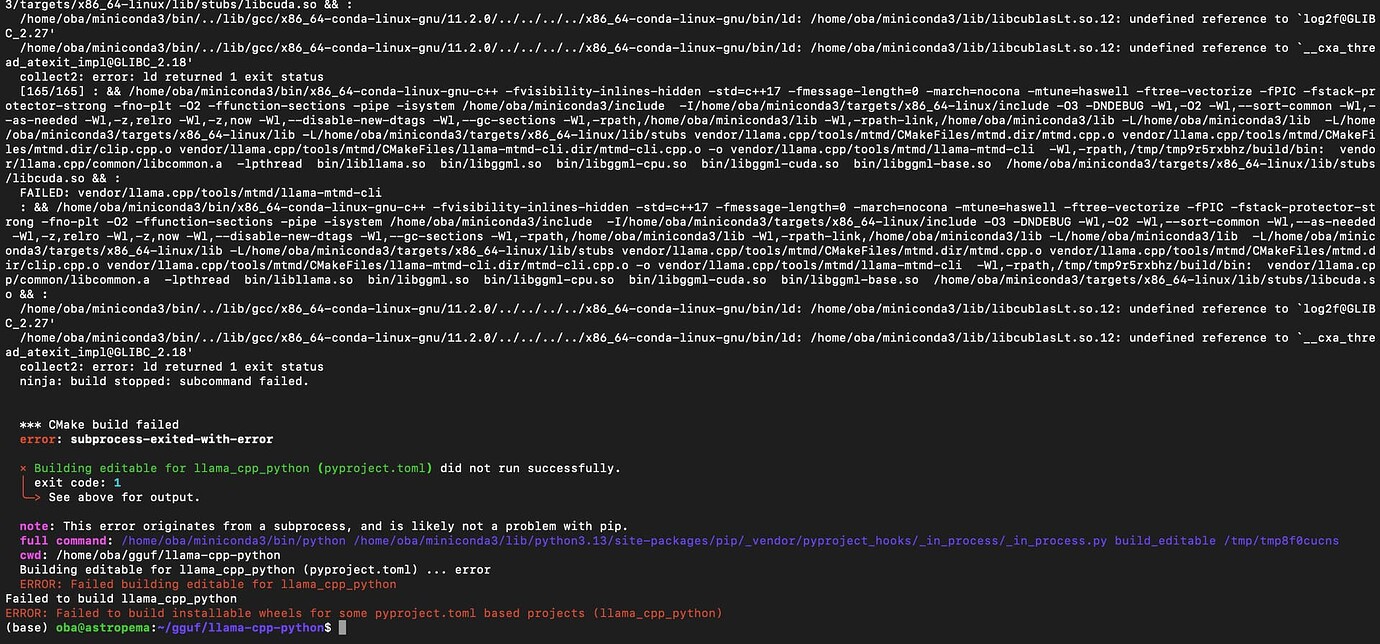The height and width of the screenshot is (644, 1380).
Task: Click the '*** CMake build failed' line
Action: (x=99, y=424)
